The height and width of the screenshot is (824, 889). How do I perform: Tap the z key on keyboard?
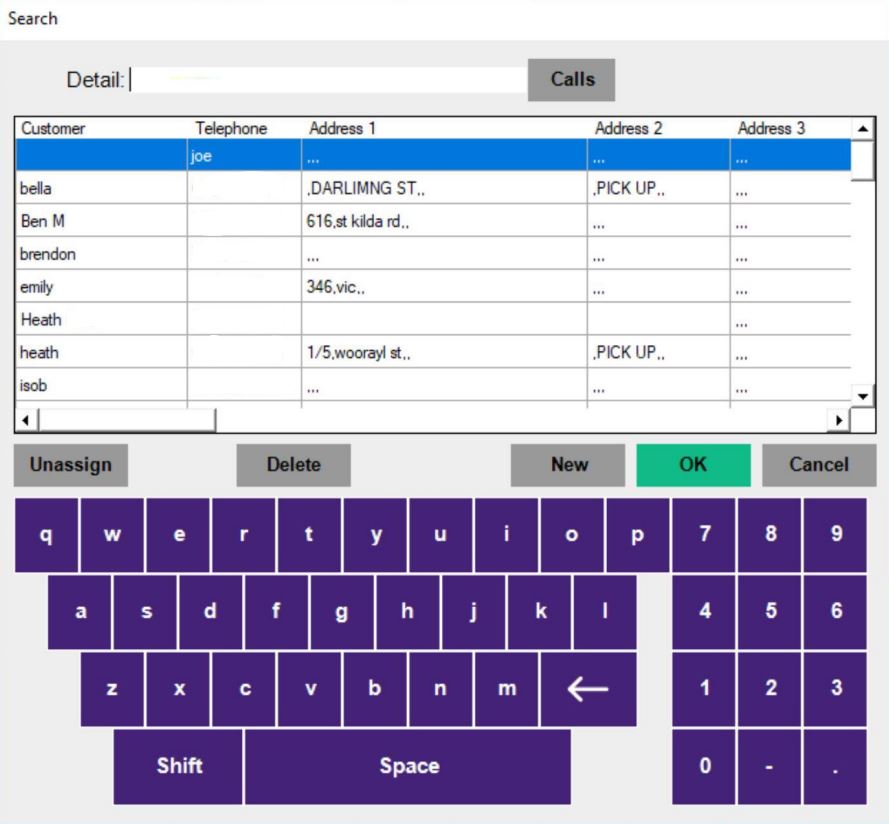112,689
